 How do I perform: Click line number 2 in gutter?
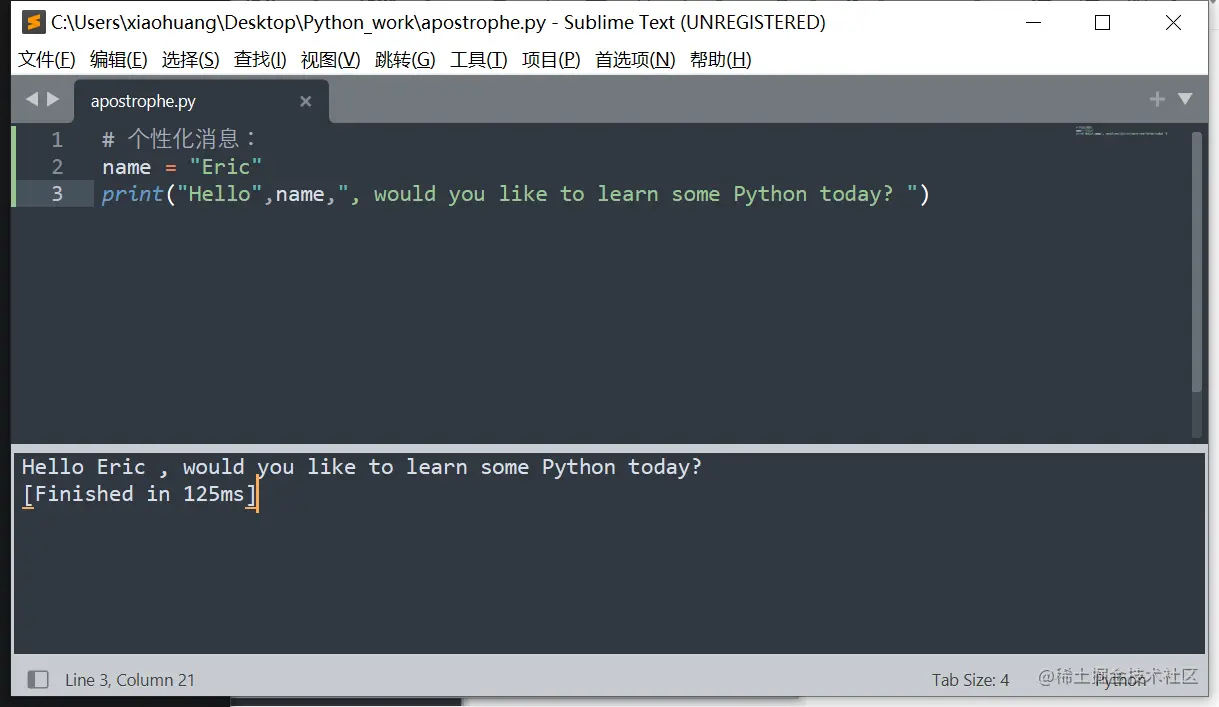[x=57, y=167]
